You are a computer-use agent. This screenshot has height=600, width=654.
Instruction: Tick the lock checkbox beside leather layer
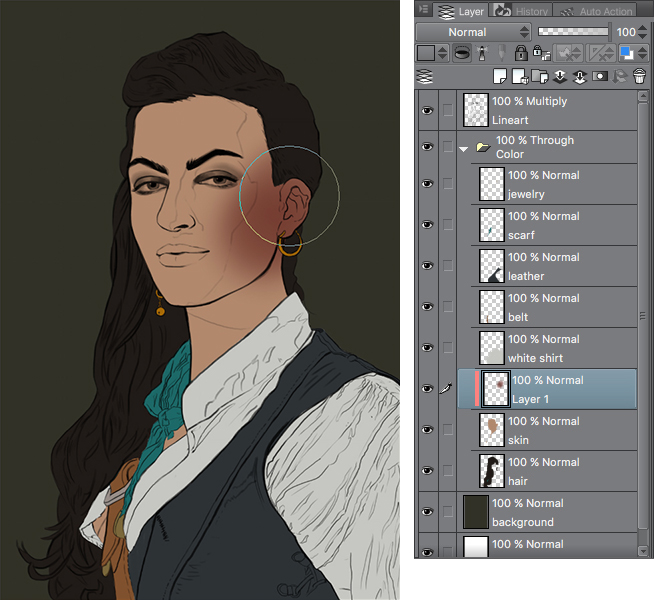[447, 266]
